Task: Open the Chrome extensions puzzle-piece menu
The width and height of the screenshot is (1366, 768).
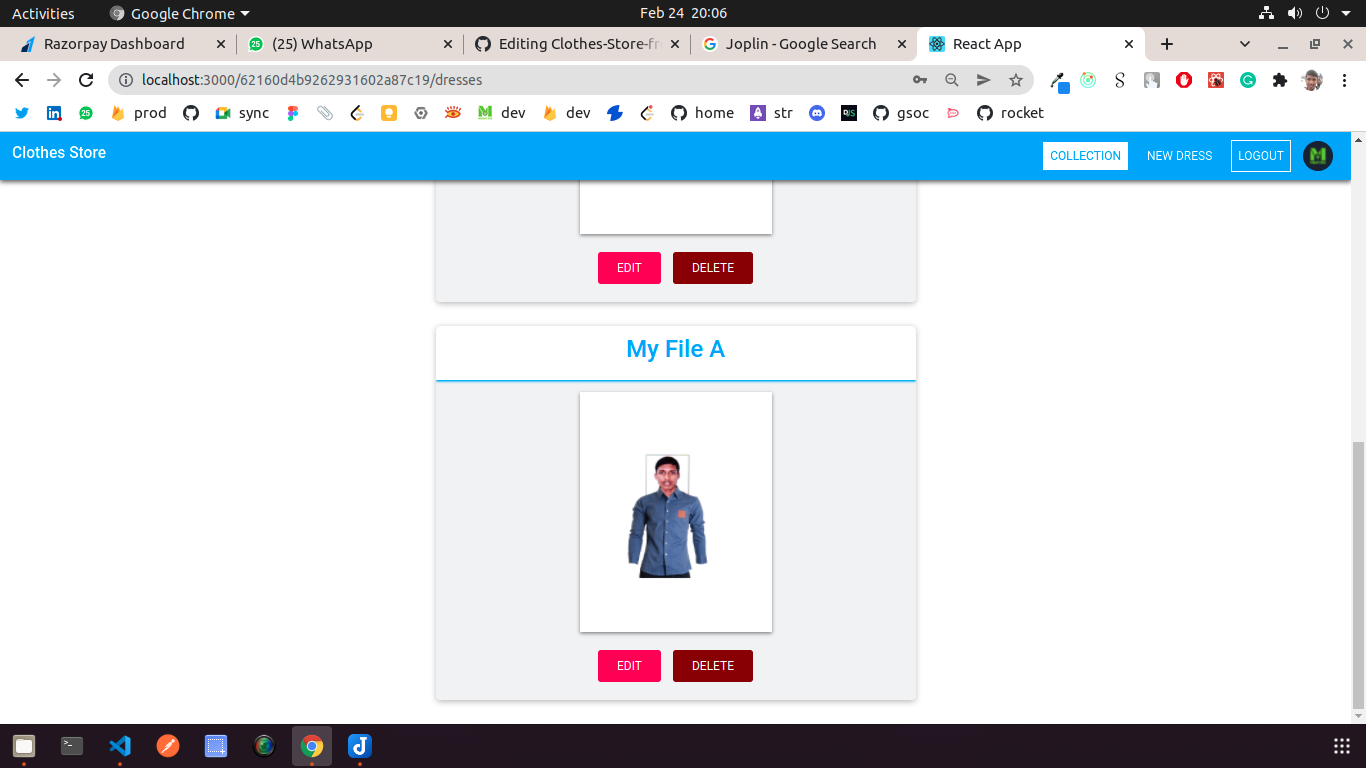Action: pos(1280,80)
